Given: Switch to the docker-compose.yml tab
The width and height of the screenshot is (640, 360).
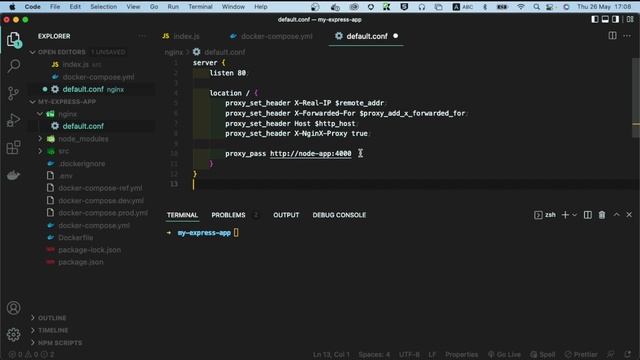Looking at the screenshot, I should (x=271, y=36).
